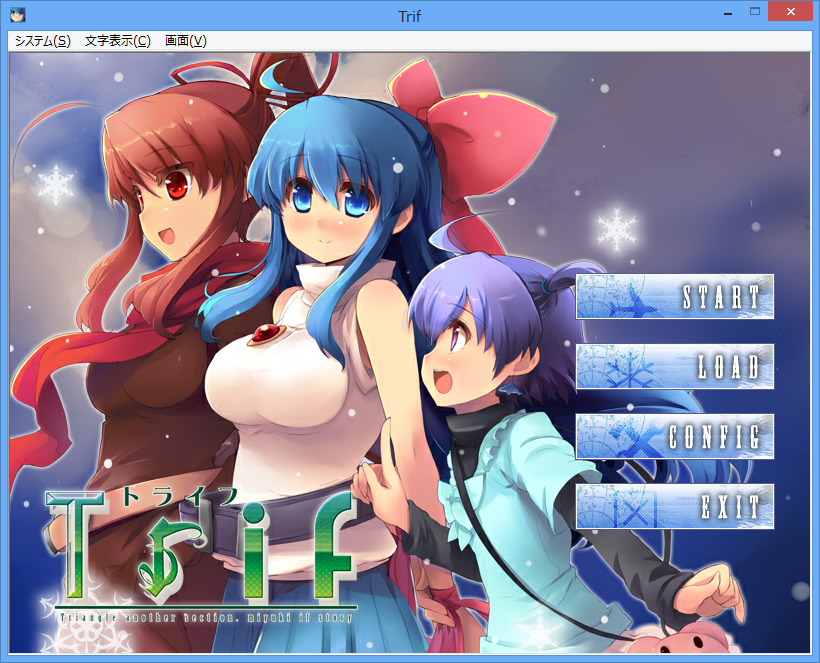Maximize the Trif window
820x663 pixels.
755,12
